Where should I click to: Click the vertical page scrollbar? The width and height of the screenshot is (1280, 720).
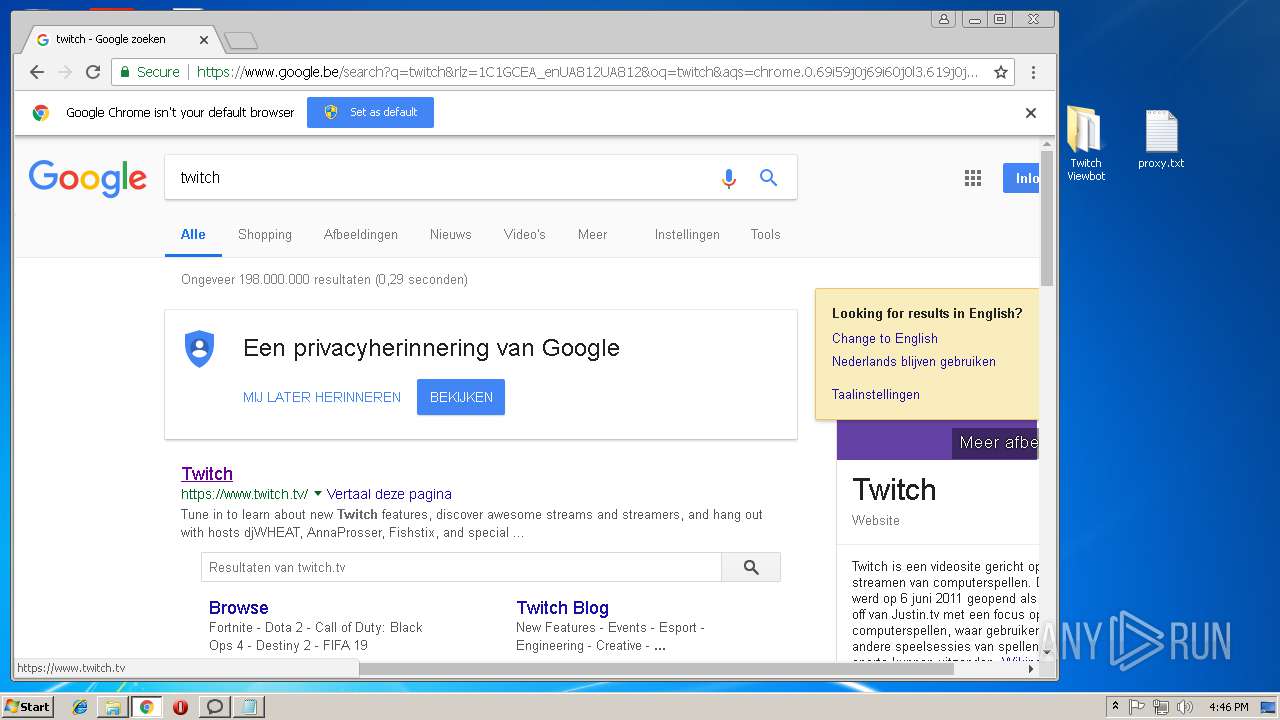pyautogui.click(x=1047, y=218)
